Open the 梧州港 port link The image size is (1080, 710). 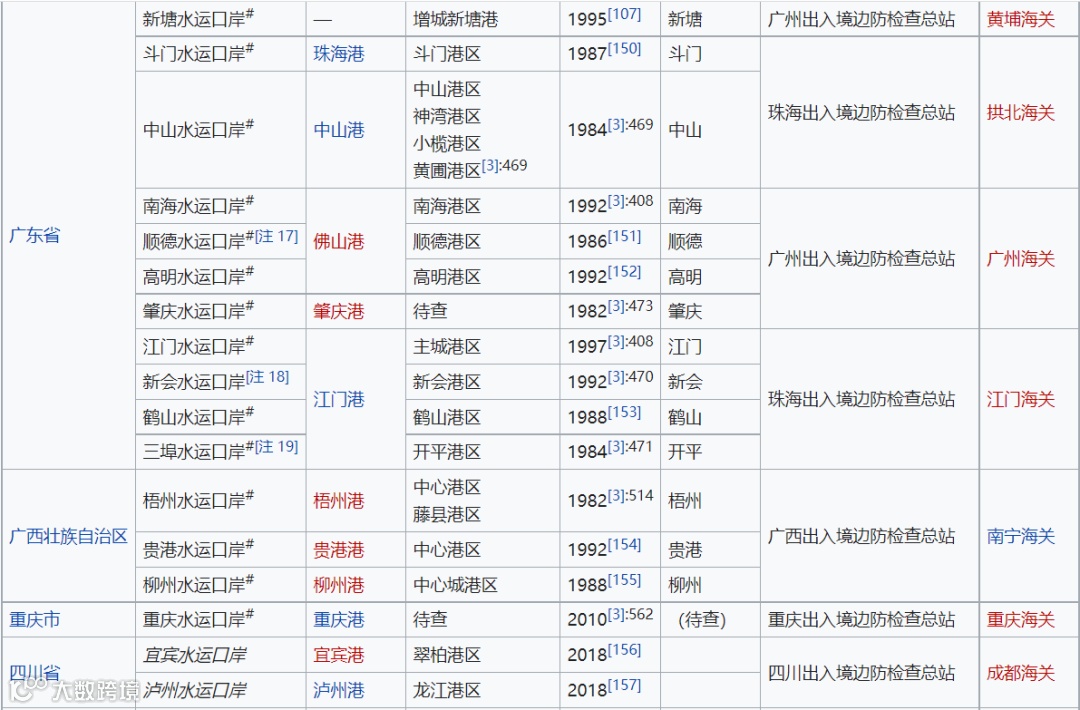[x=338, y=500]
